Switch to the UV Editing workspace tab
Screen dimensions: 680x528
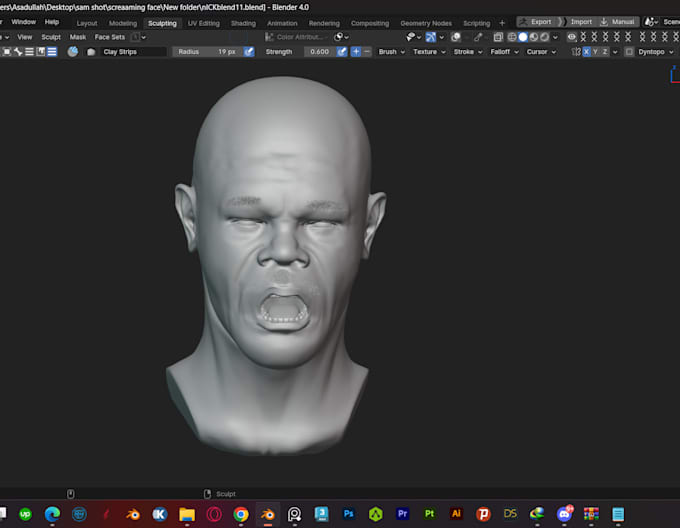pos(203,23)
